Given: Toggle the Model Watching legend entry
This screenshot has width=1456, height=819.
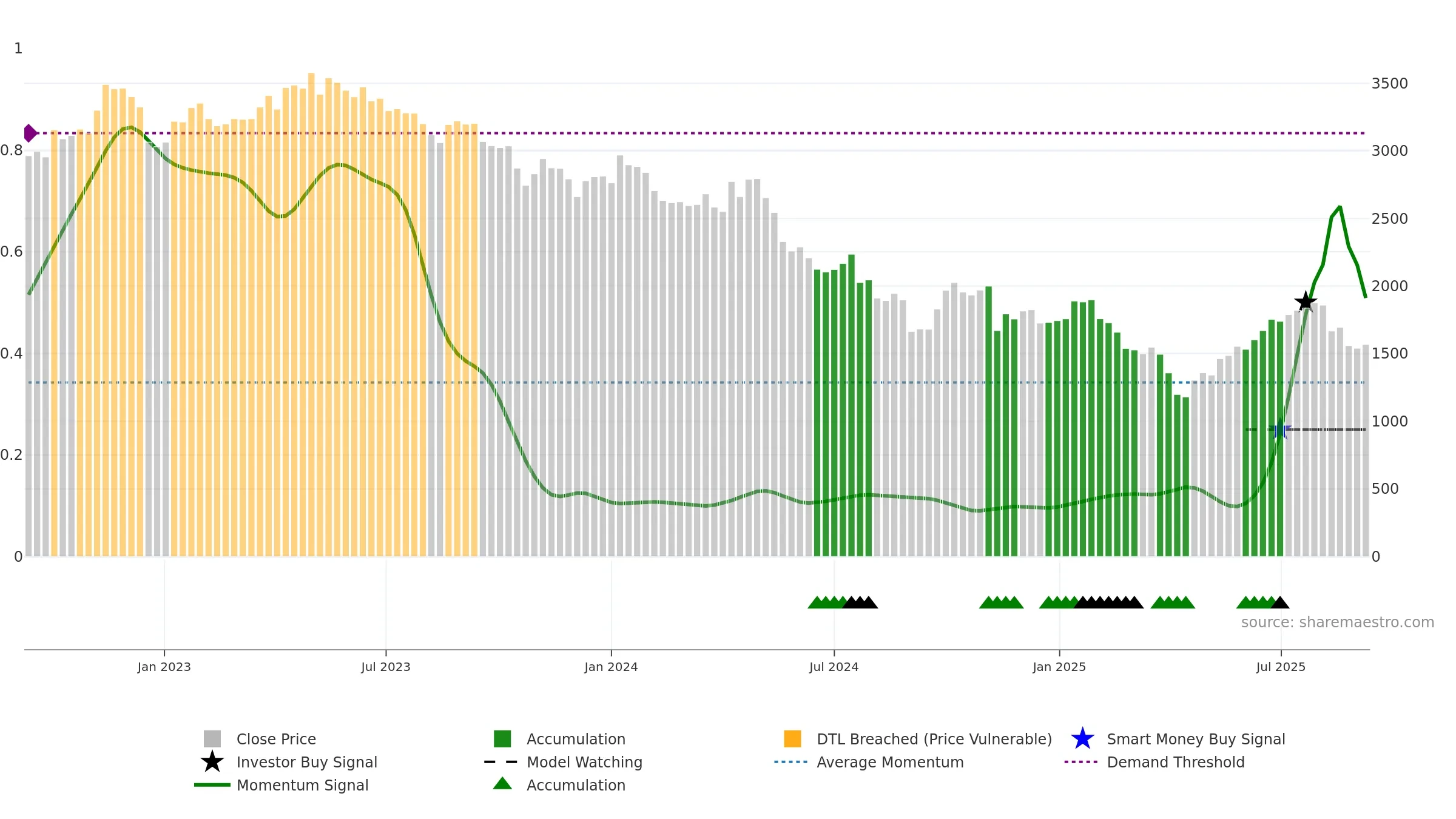Looking at the screenshot, I should click(x=563, y=762).
